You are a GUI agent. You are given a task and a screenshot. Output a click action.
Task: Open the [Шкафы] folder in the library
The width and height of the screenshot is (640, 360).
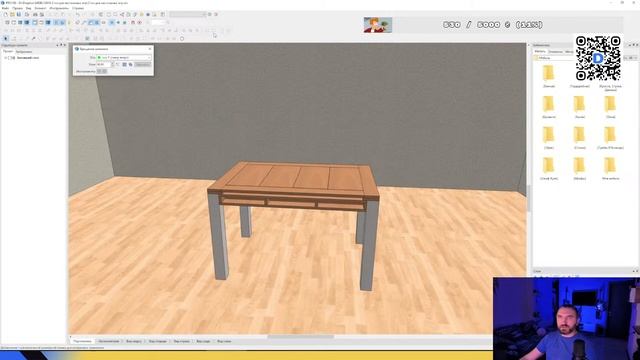579,169
